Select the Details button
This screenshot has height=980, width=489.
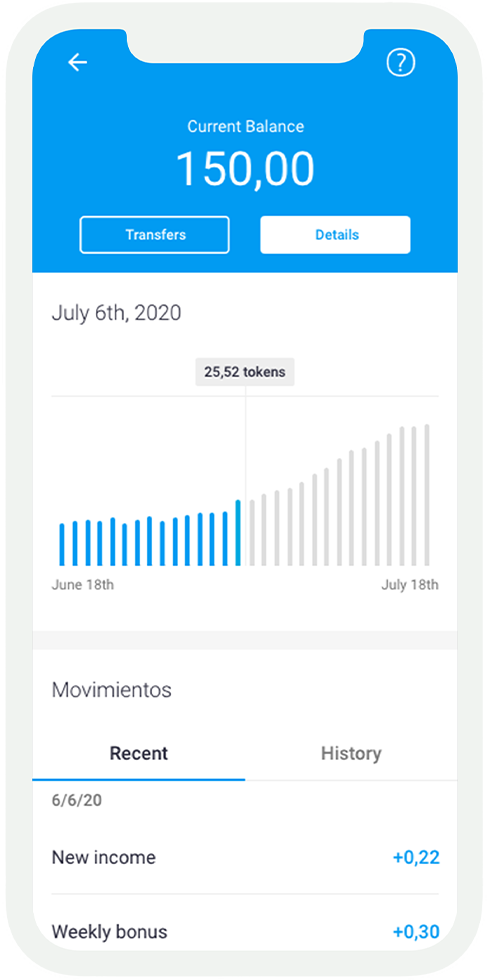[x=335, y=235]
